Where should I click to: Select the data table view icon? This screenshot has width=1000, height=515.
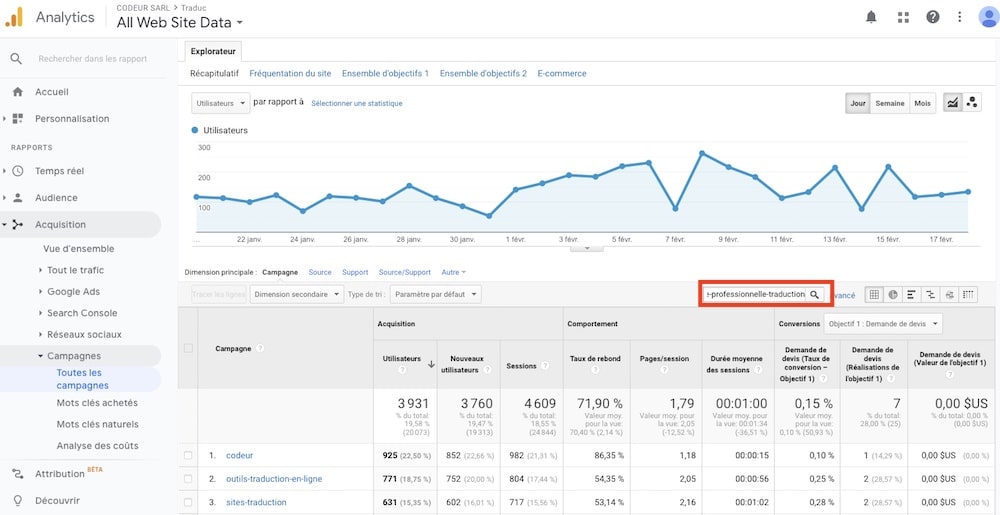[873, 295]
